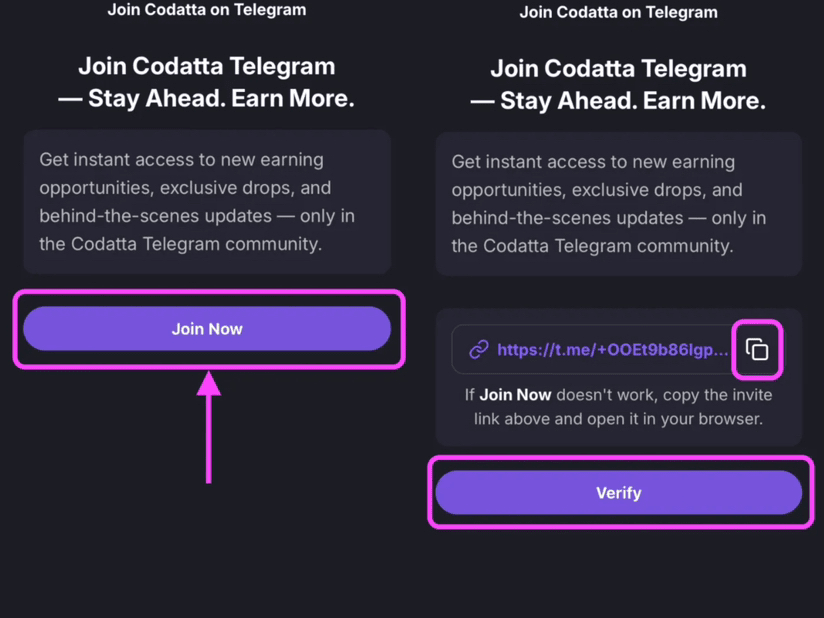The height and width of the screenshot is (618, 824).
Task: Click the purple Join Now button
Action: tap(207, 329)
